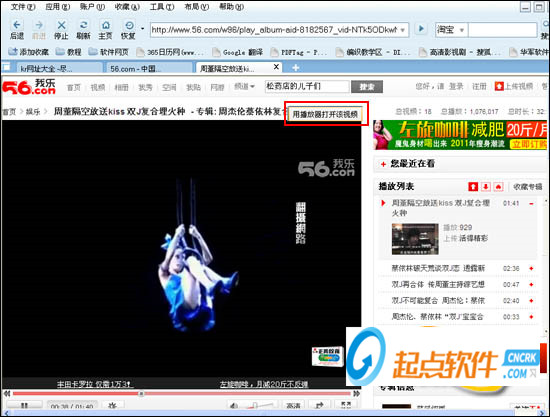Click the video progress bar slider handle
The width and height of the screenshot is (550, 417).
[x=141, y=394]
